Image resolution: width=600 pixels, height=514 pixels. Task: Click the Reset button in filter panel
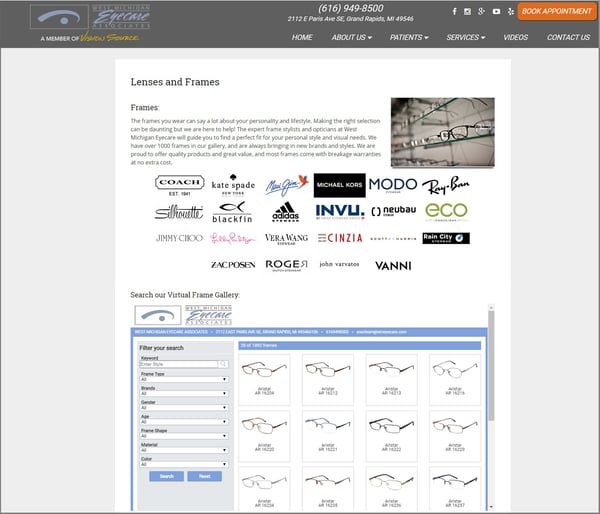[204, 476]
